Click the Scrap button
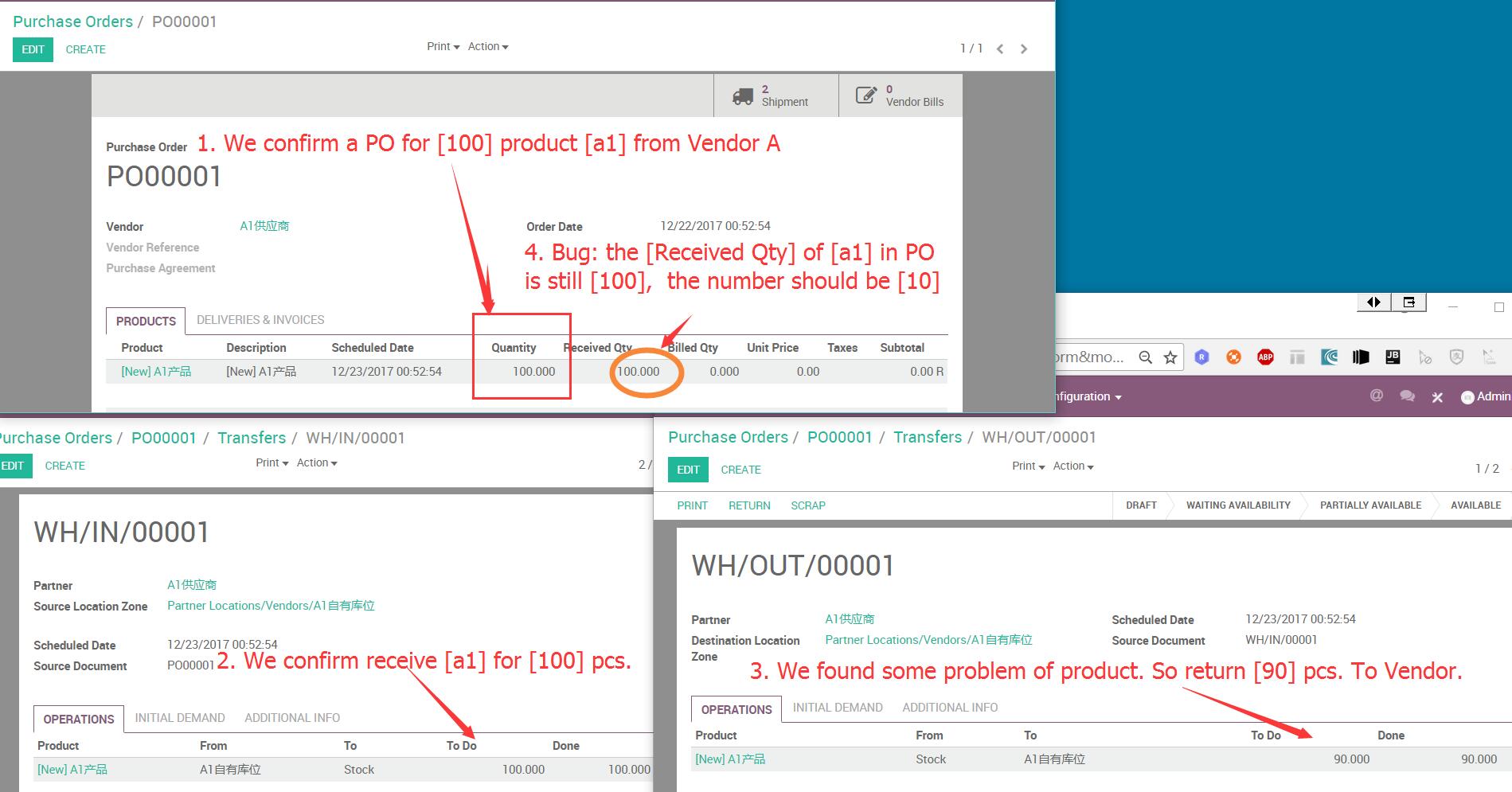This screenshot has height=792, width=1512. [x=807, y=505]
